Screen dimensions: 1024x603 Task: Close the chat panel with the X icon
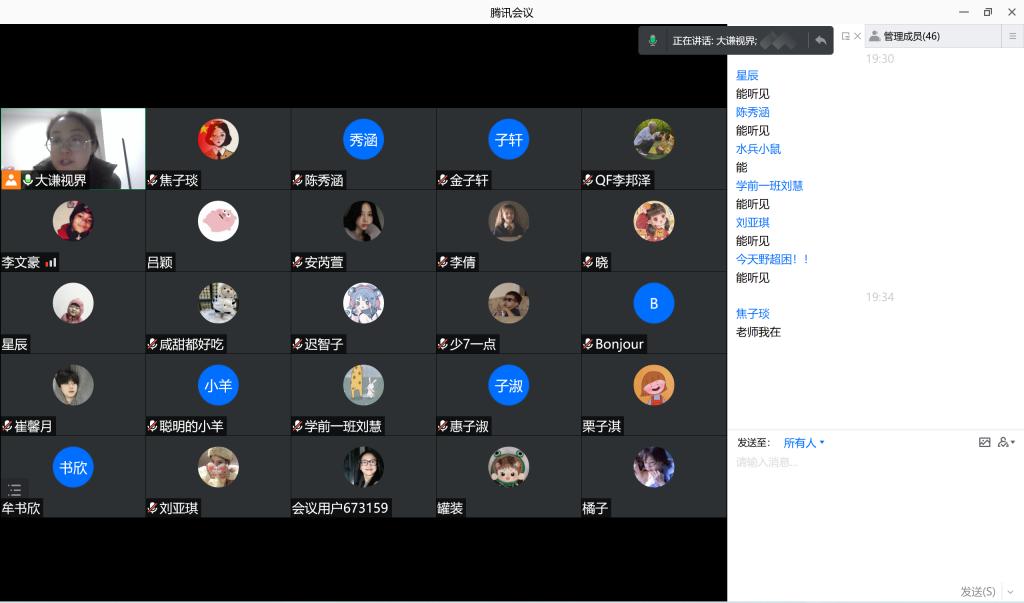[857, 36]
